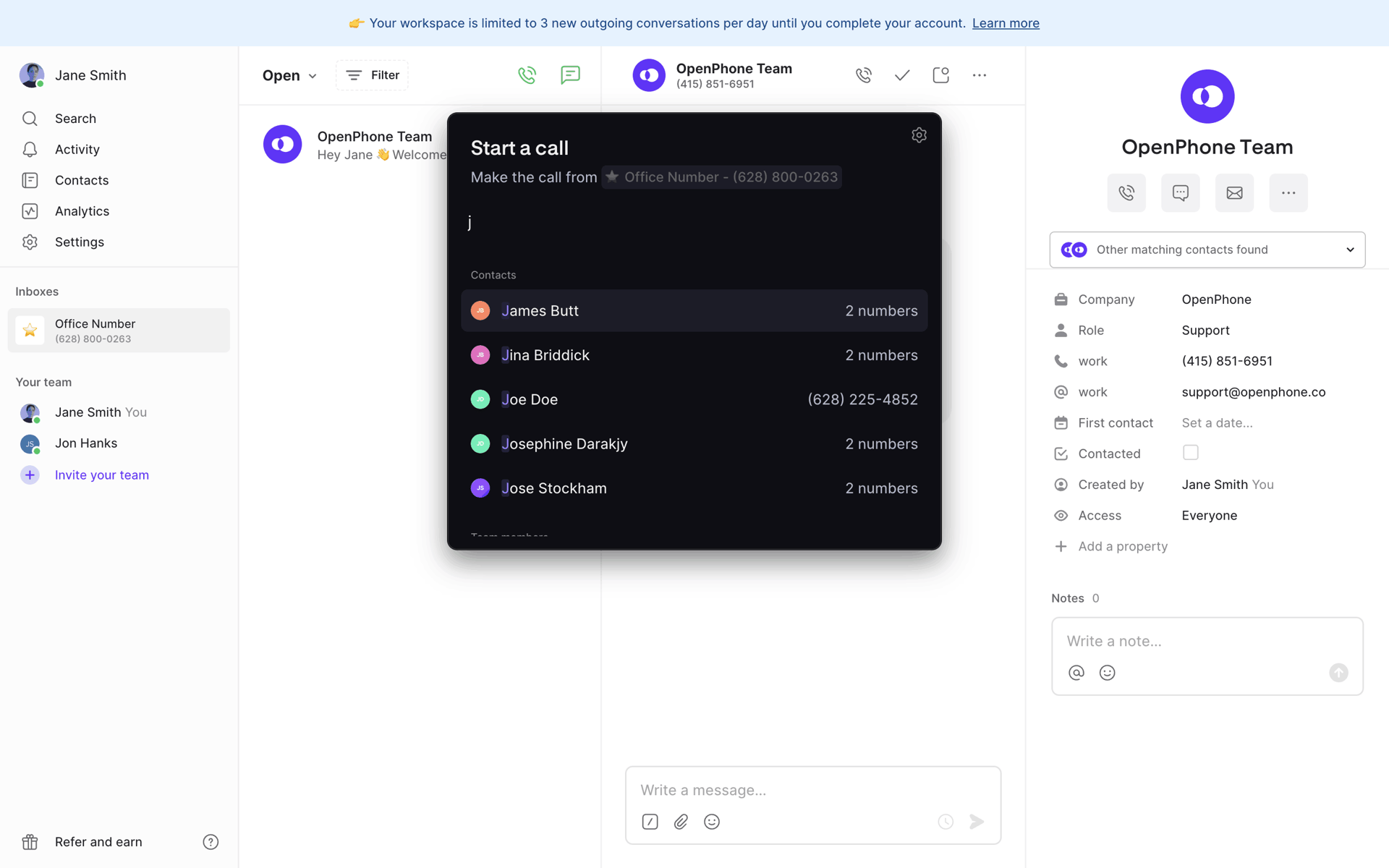This screenshot has width=1389, height=868.
Task: Click snippets slash icon in composer
Action: coord(650,822)
